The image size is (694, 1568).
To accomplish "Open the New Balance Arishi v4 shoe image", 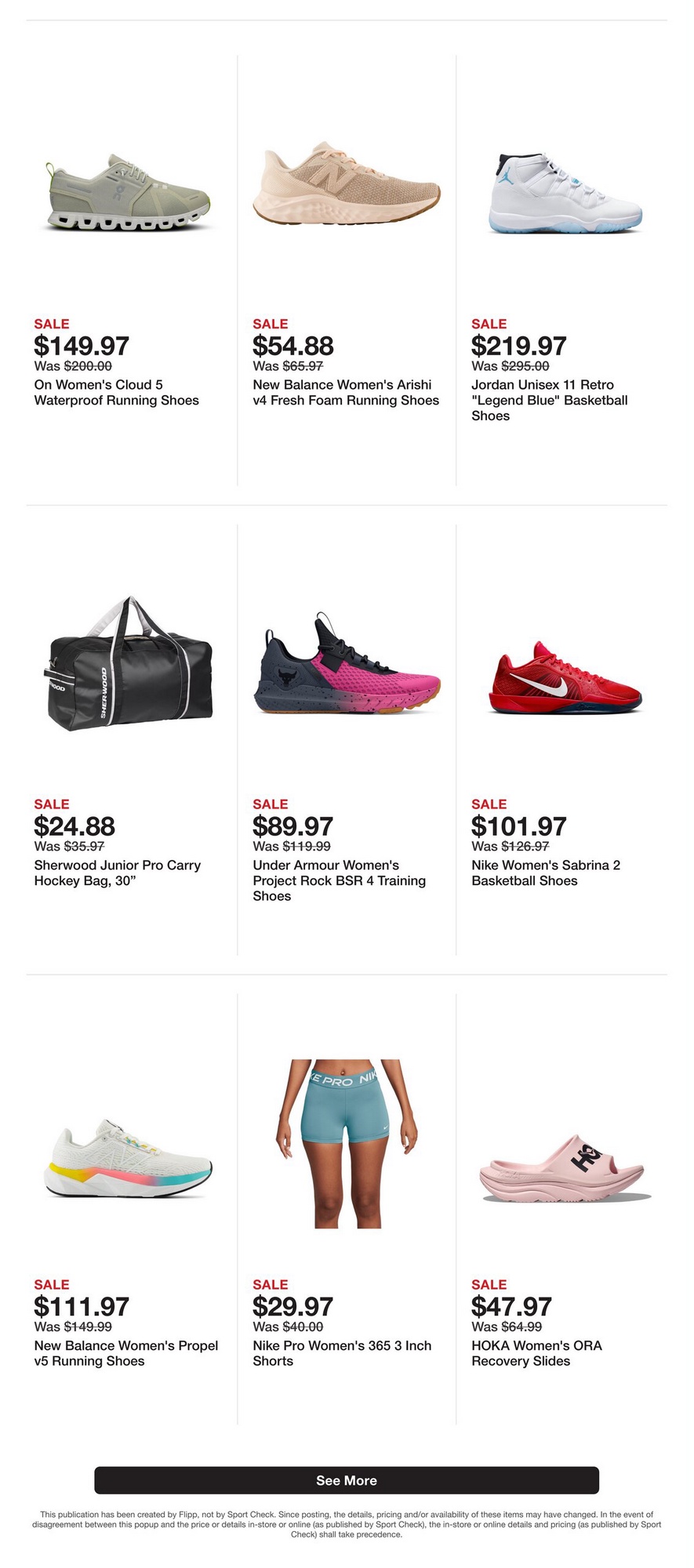I will coord(347,185).
